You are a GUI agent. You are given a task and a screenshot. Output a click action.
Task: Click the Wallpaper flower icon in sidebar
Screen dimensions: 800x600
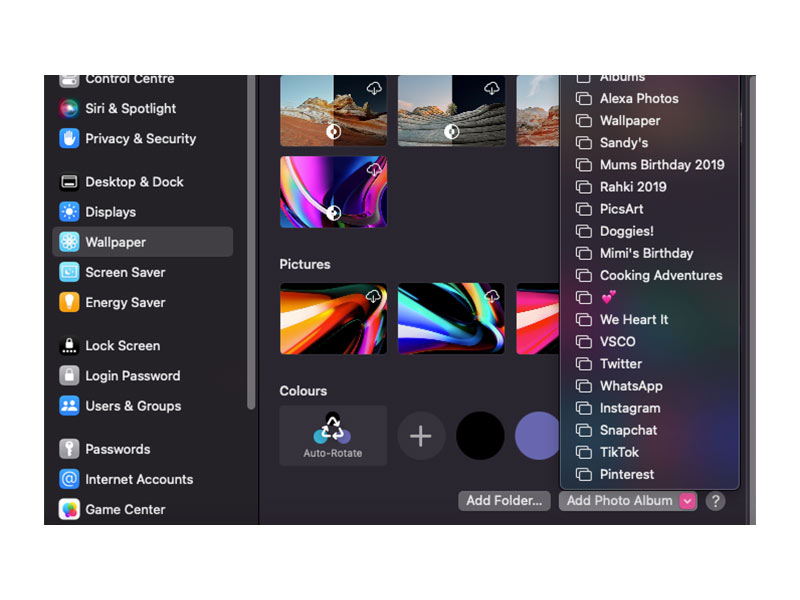69,242
